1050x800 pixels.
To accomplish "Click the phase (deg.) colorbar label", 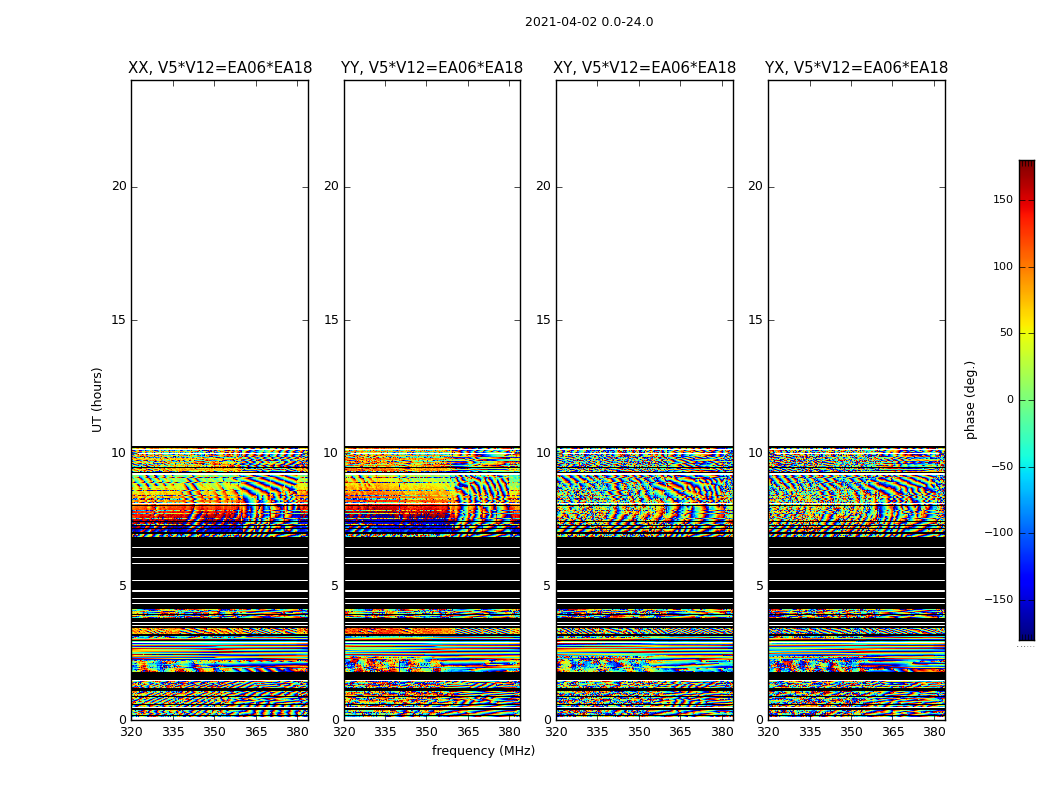I will pos(970,400).
